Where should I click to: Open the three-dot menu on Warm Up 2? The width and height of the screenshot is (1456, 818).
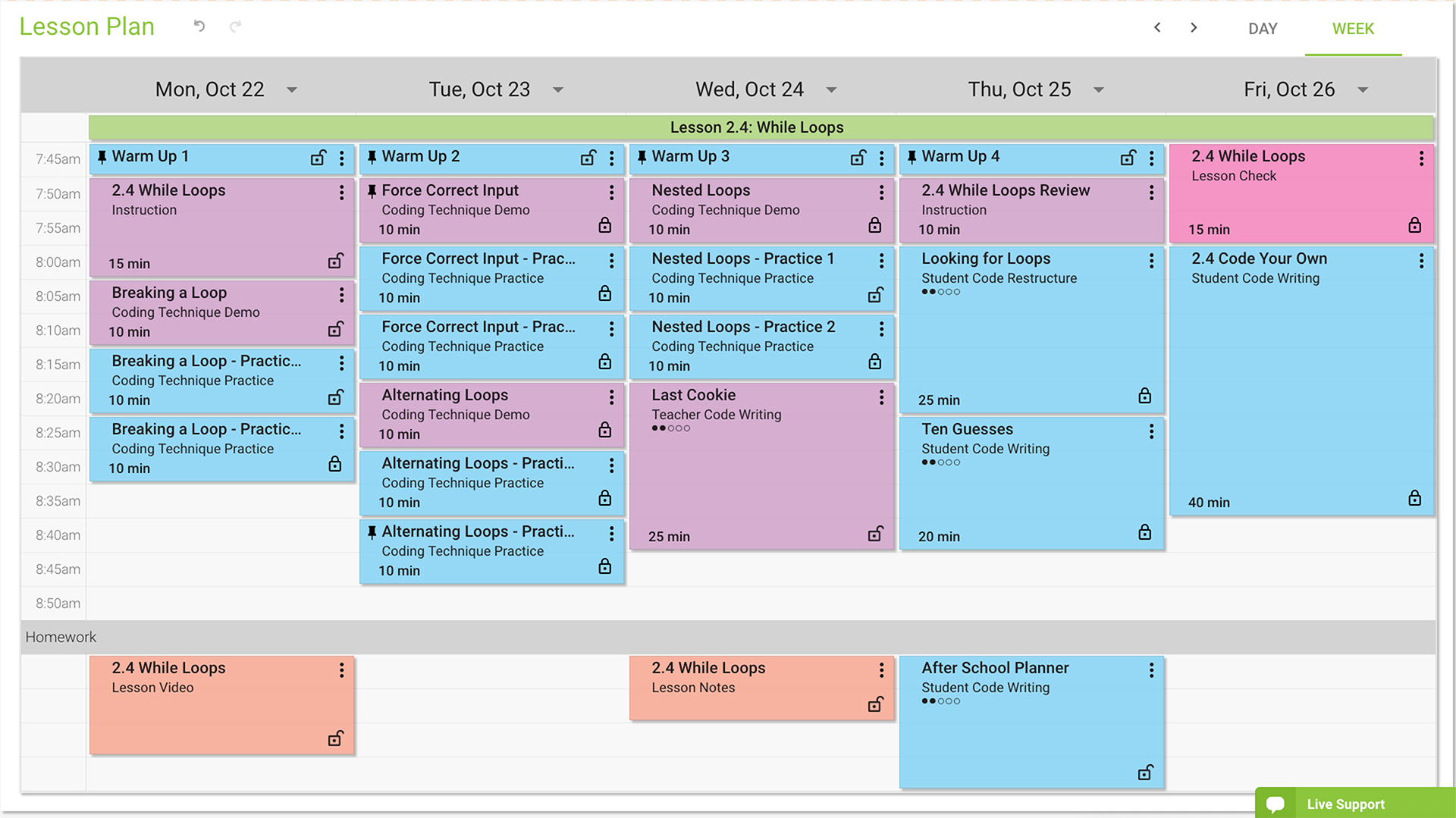(x=612, y=158)
